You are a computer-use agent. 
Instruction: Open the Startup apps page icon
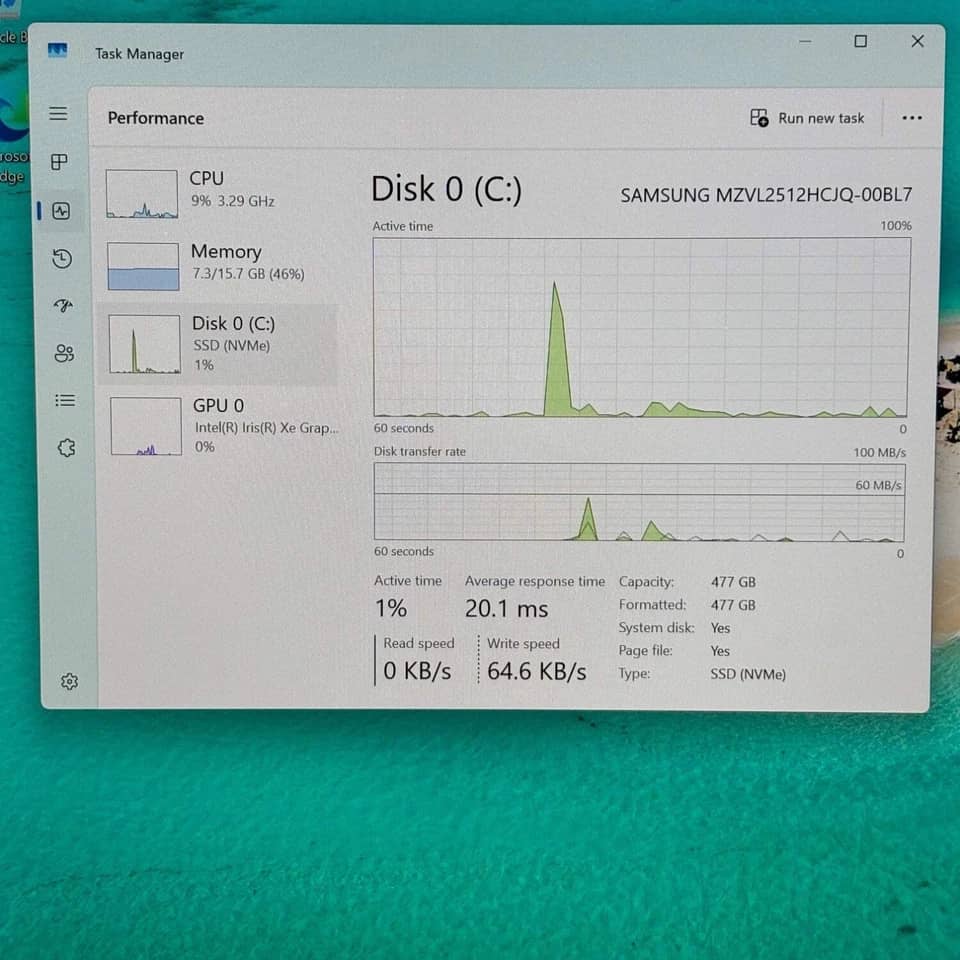click(x=63, y=305)
